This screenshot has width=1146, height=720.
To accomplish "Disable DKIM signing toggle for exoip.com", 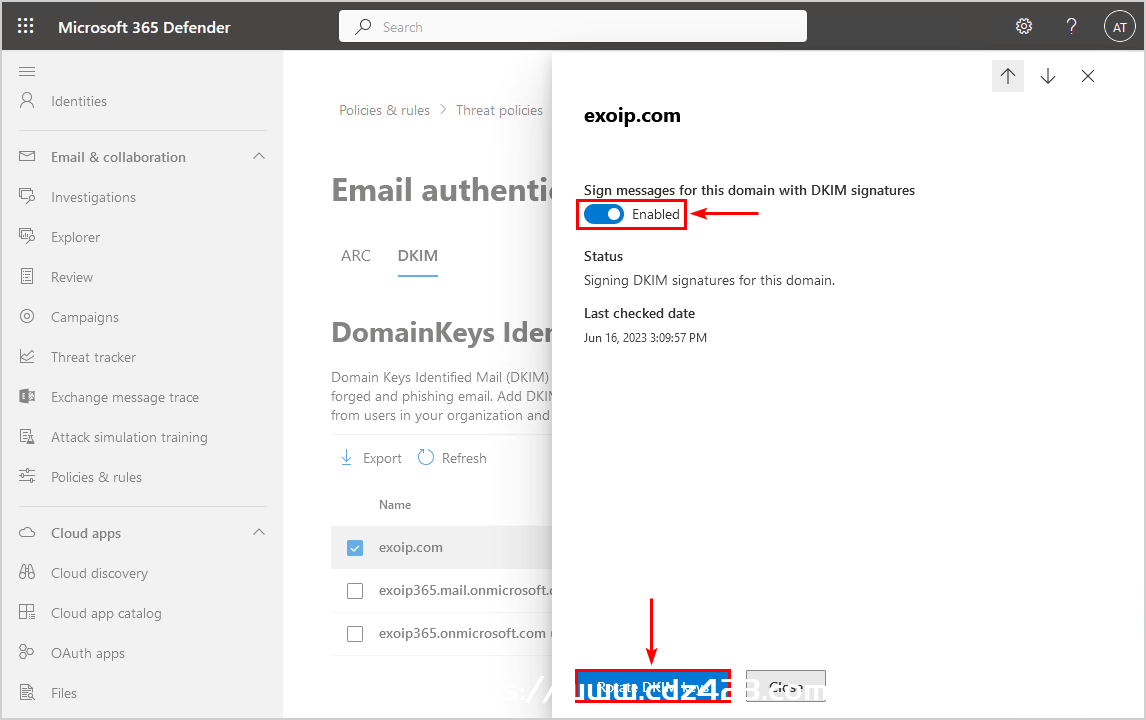I will pos(604,214).
